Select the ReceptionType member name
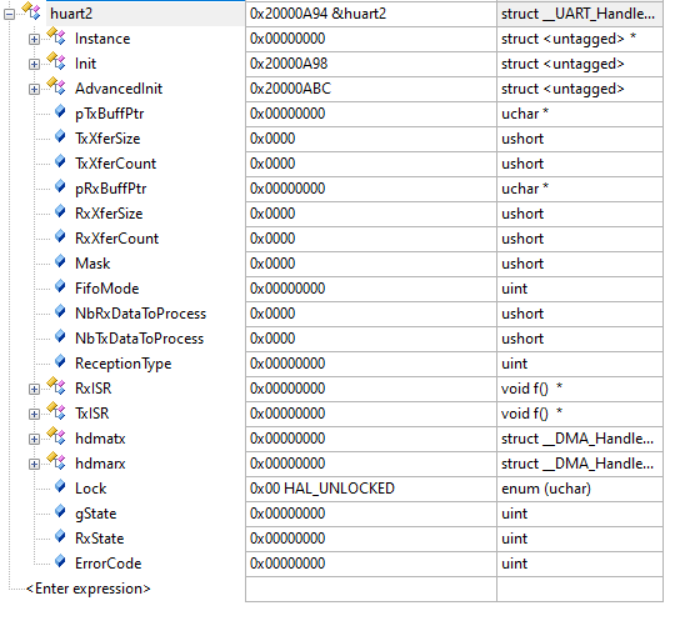 (123, 364)
